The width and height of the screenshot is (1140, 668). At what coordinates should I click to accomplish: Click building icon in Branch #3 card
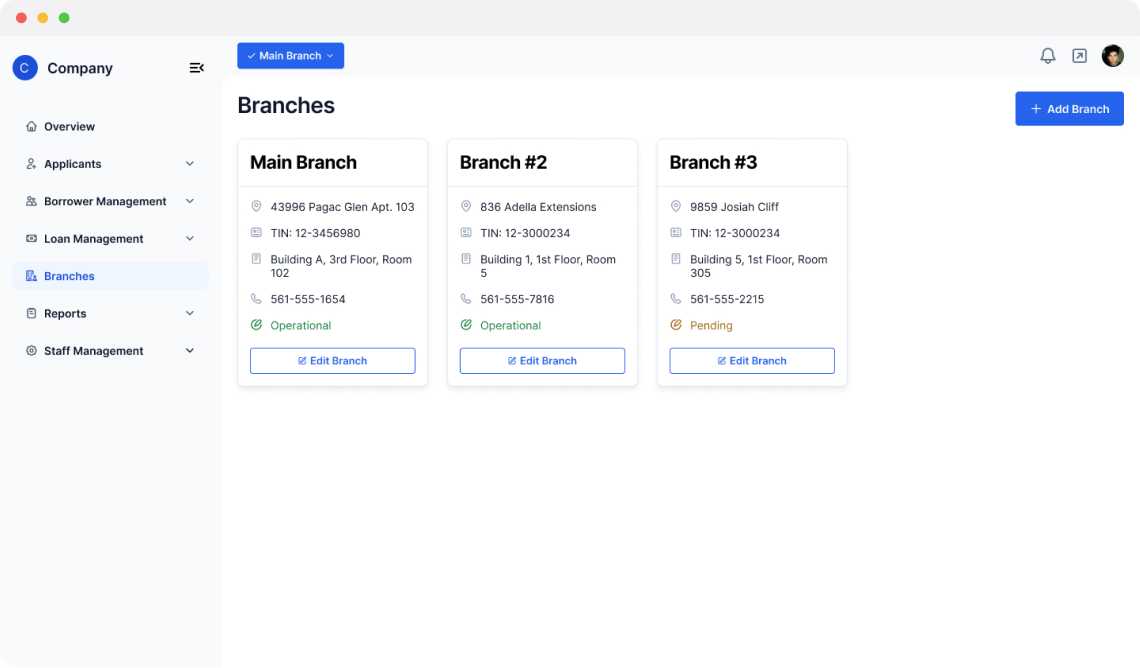(675, 259)
